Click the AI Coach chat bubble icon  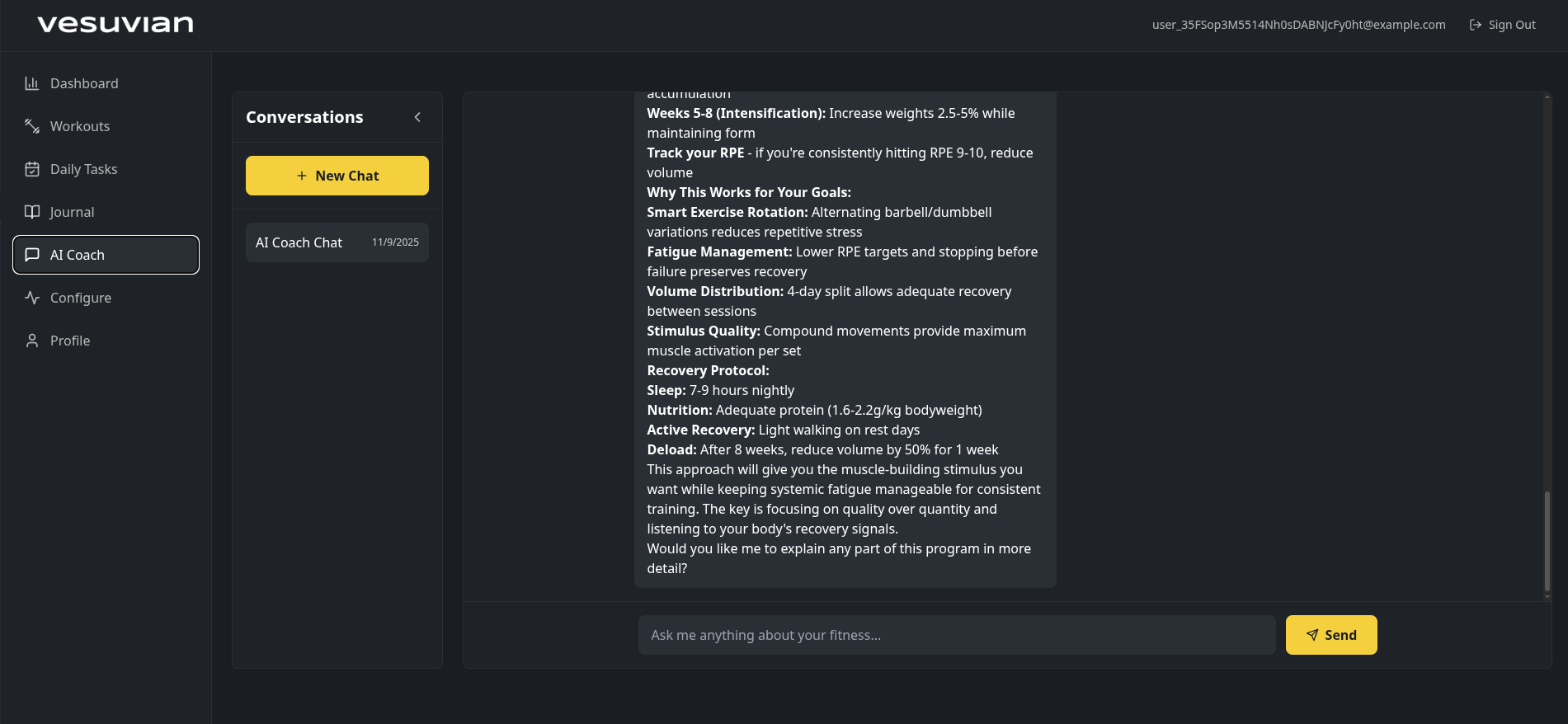[32, 255]
